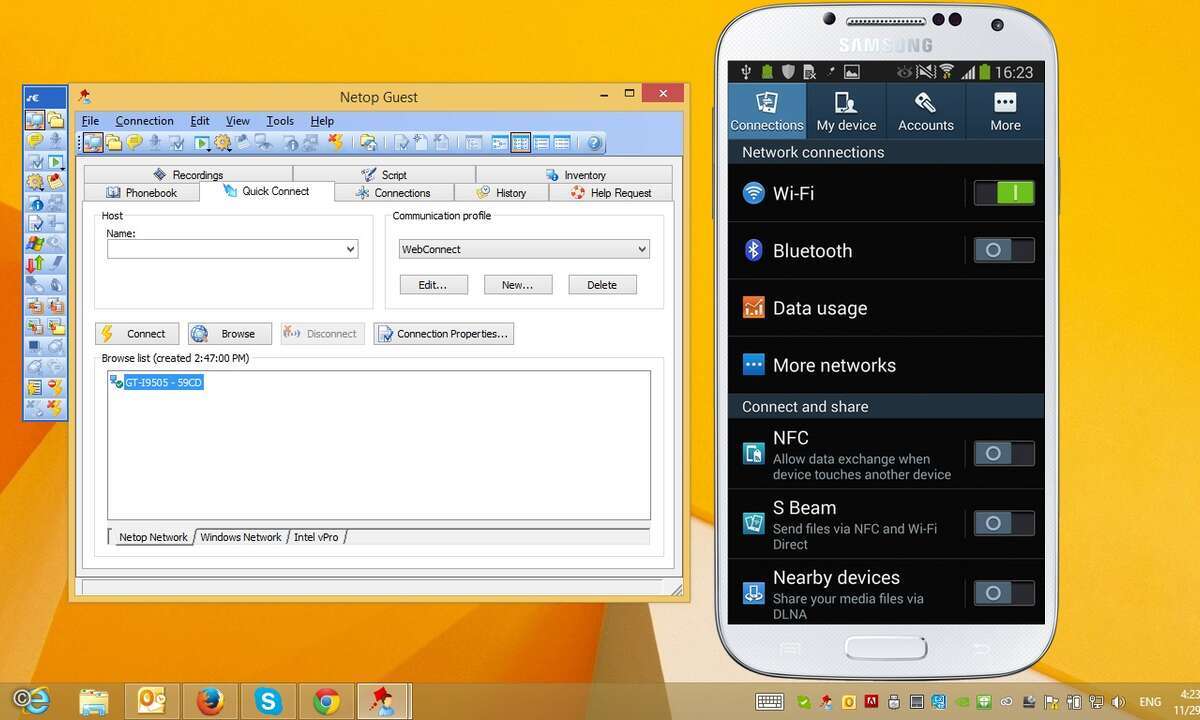This screenshot has width=1200, height=720.
Task: Select GT-I9505 - 59CD in browse list
Action: coord(164,383)
